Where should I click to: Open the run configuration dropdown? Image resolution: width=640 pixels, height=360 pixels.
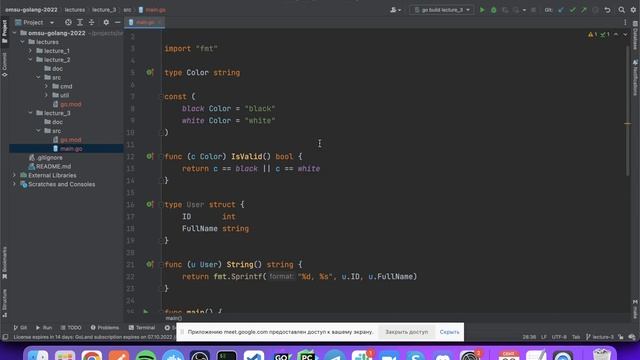pyautogui.click(x=442, y=10)
